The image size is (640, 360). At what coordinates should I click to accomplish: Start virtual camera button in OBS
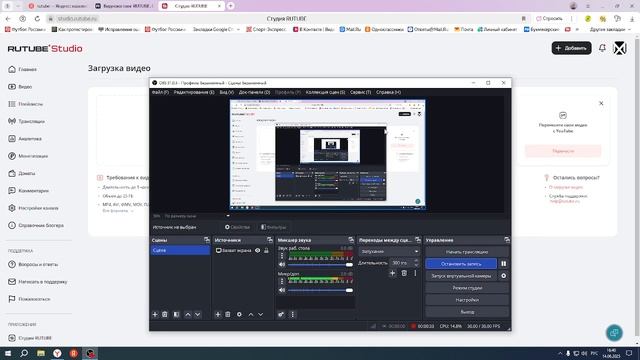[x=461, y=276]
